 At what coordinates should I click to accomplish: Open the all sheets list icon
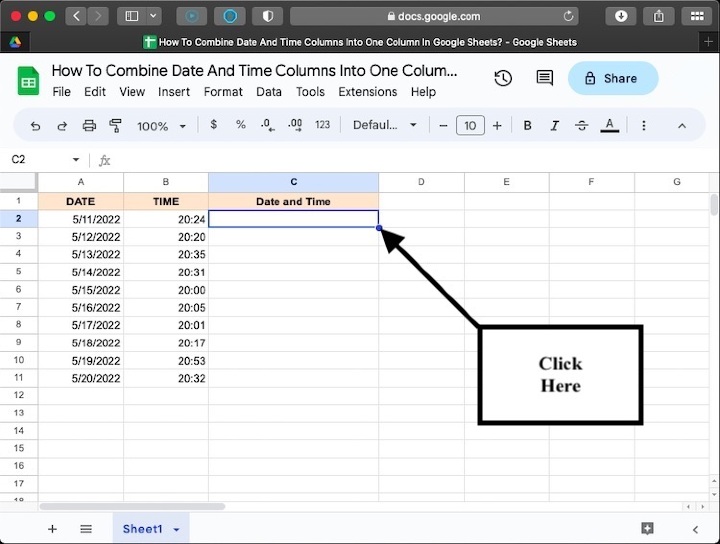86,529
